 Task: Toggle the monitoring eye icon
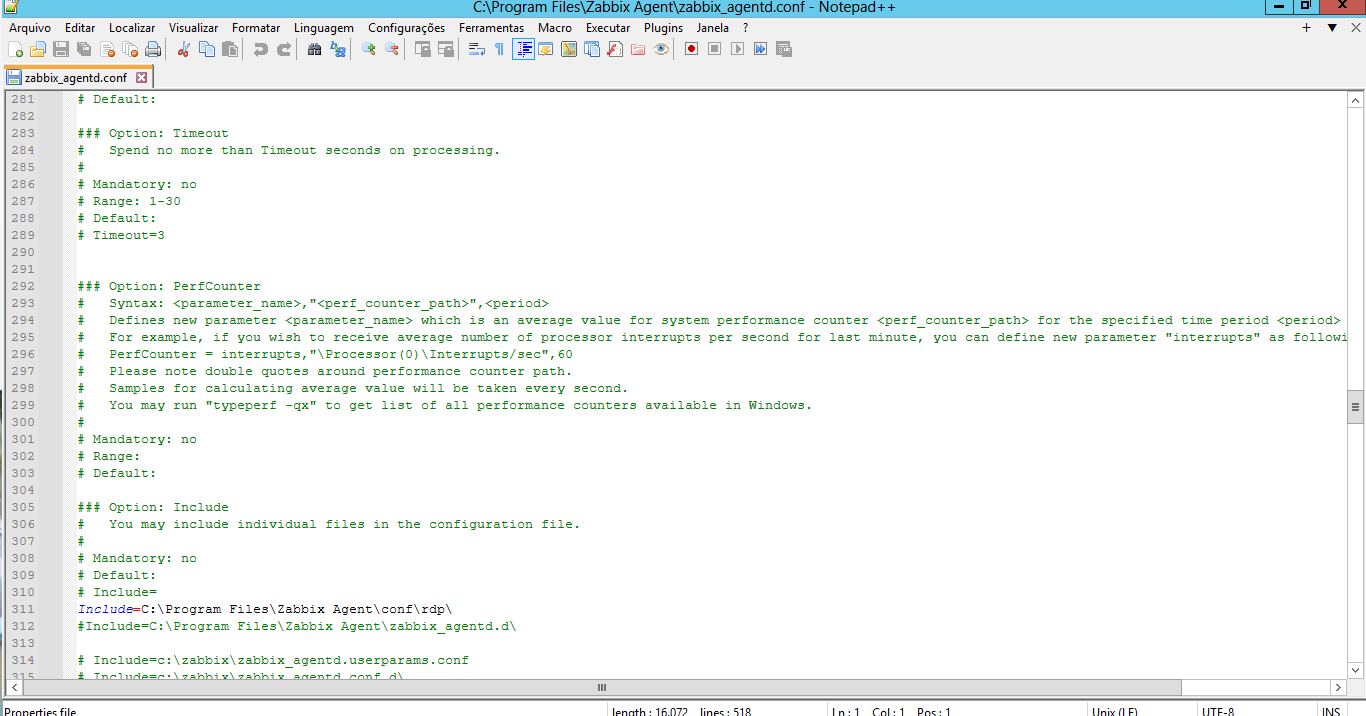pos(661,49)
